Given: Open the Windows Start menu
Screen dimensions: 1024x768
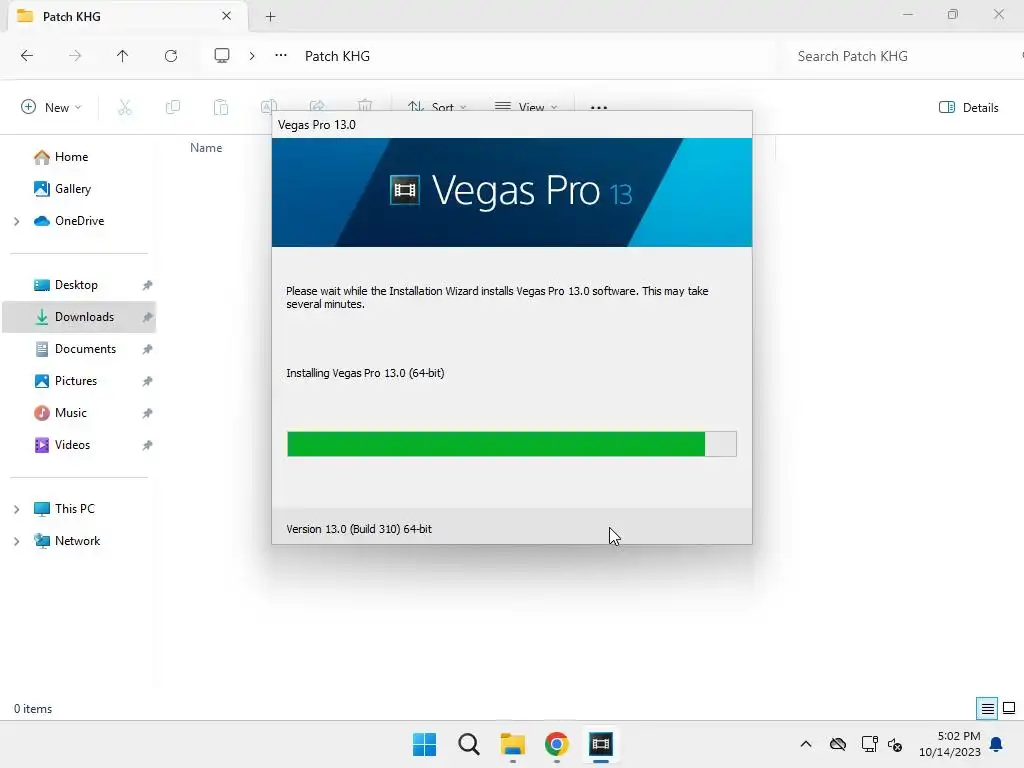Looking at the screenshot, I should point(424,744).
